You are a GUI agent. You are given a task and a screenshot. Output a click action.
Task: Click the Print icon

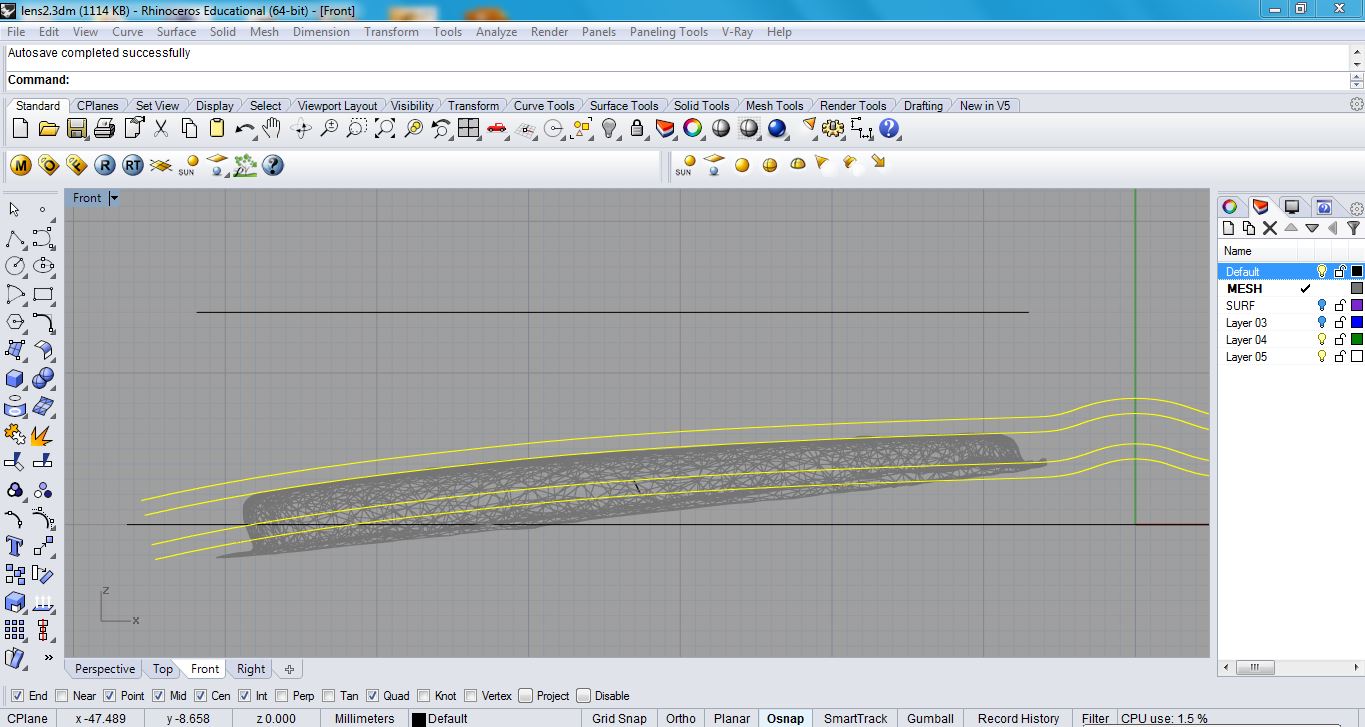point(105,128)
